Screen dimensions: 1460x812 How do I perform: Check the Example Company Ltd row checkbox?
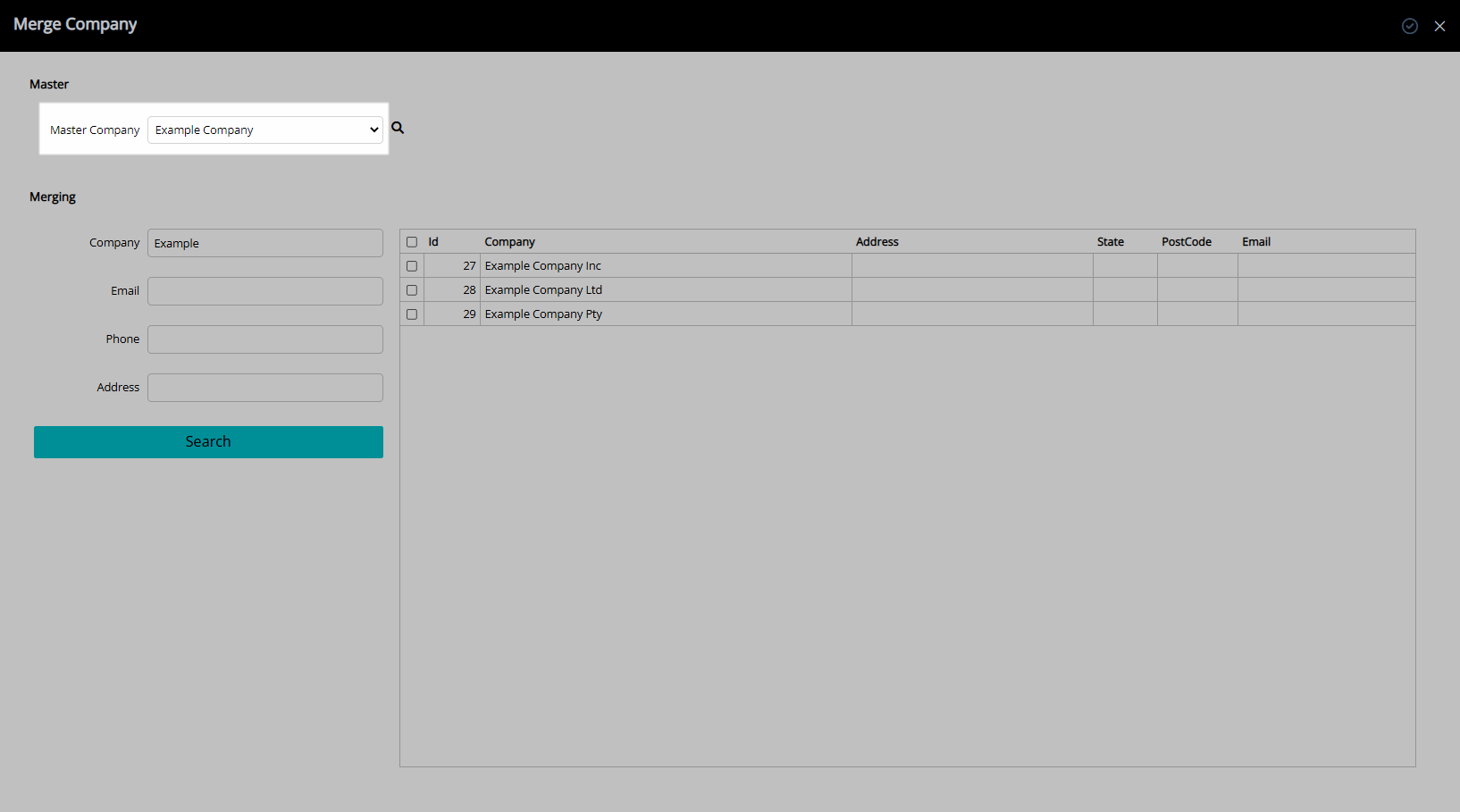pyautogui.click(x=412, y=290)
